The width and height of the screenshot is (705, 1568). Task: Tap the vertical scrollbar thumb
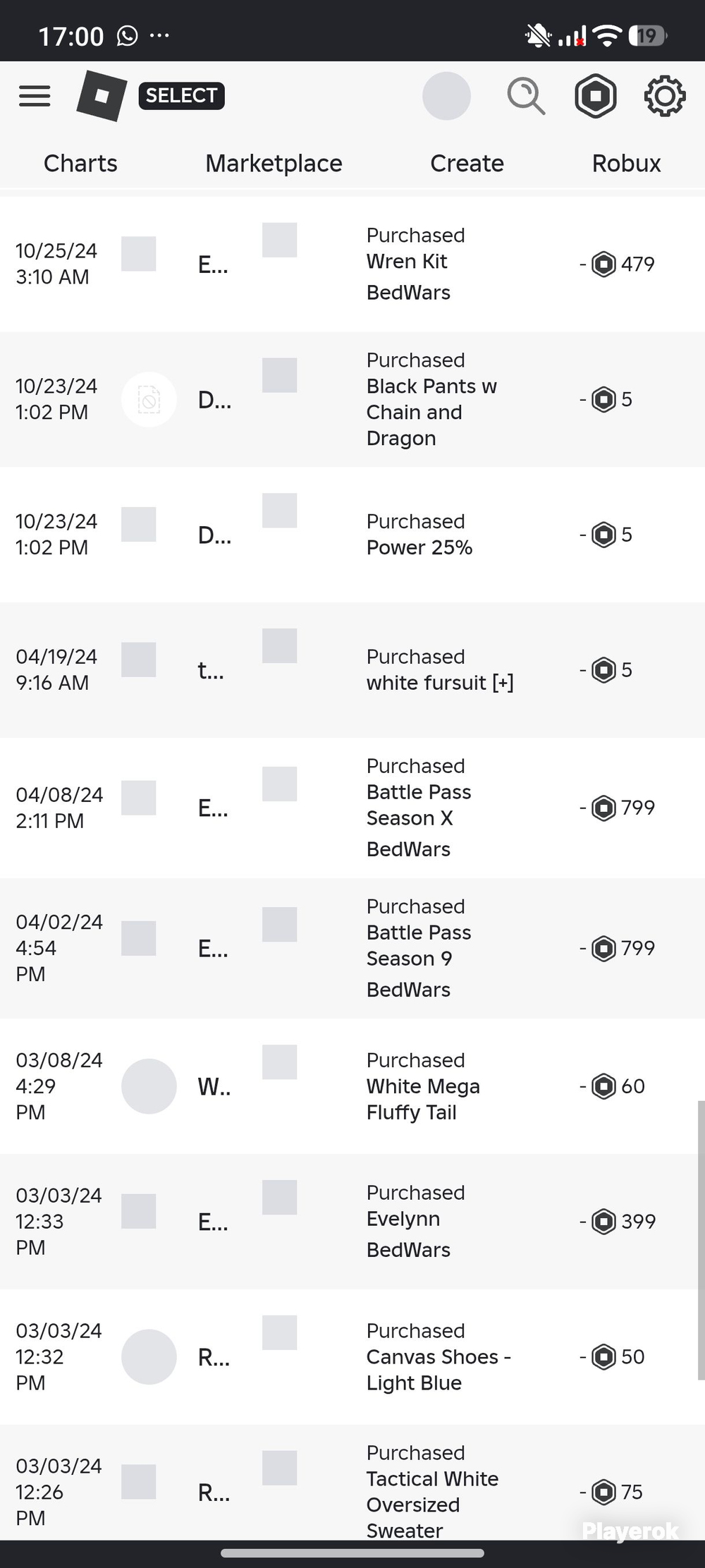(701, 1239)
